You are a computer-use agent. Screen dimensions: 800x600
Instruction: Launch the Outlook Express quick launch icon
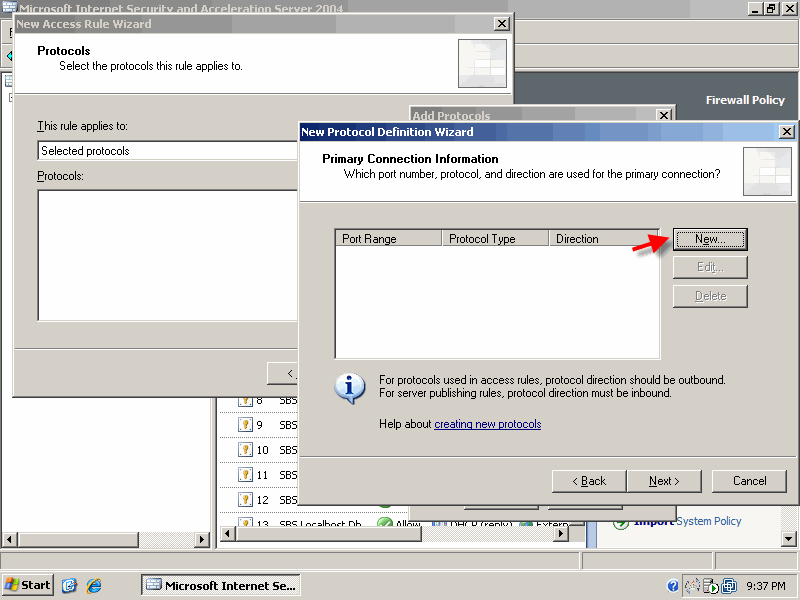click(69, 586)
